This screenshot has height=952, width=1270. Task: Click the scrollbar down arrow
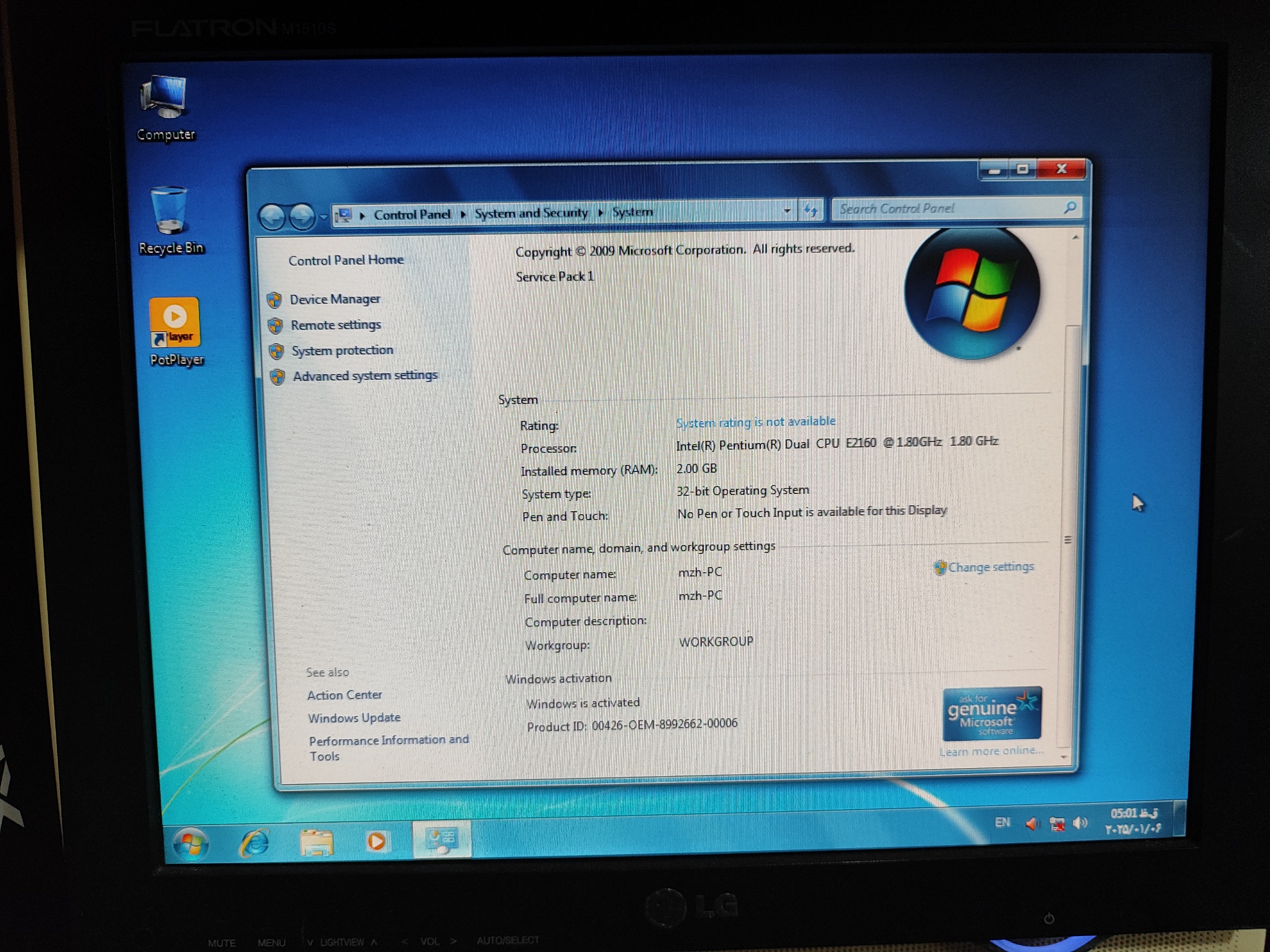pos(1064,757)
